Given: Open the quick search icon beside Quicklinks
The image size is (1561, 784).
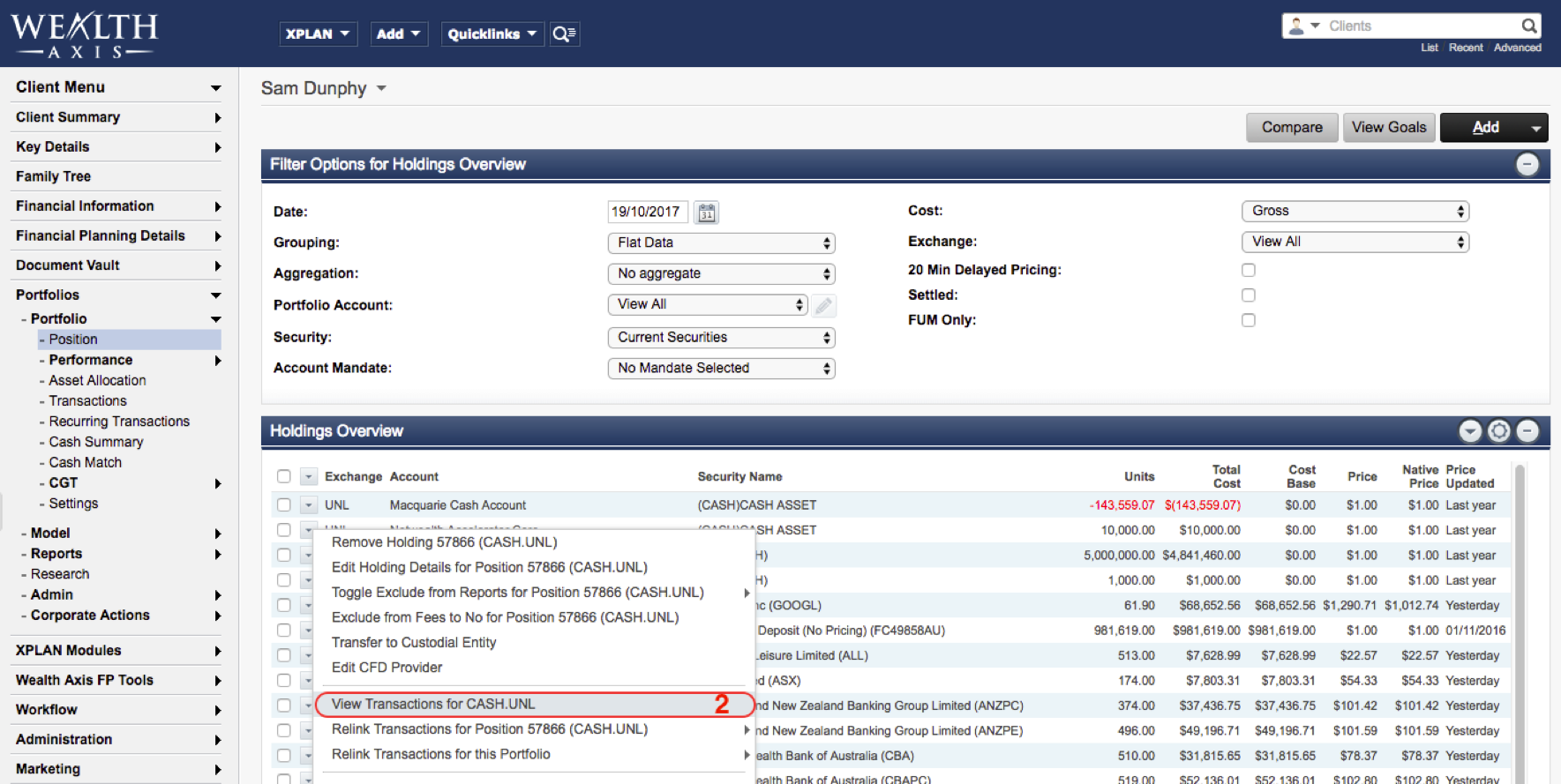Looking at the screenshot, I should (x=564, y=34).
